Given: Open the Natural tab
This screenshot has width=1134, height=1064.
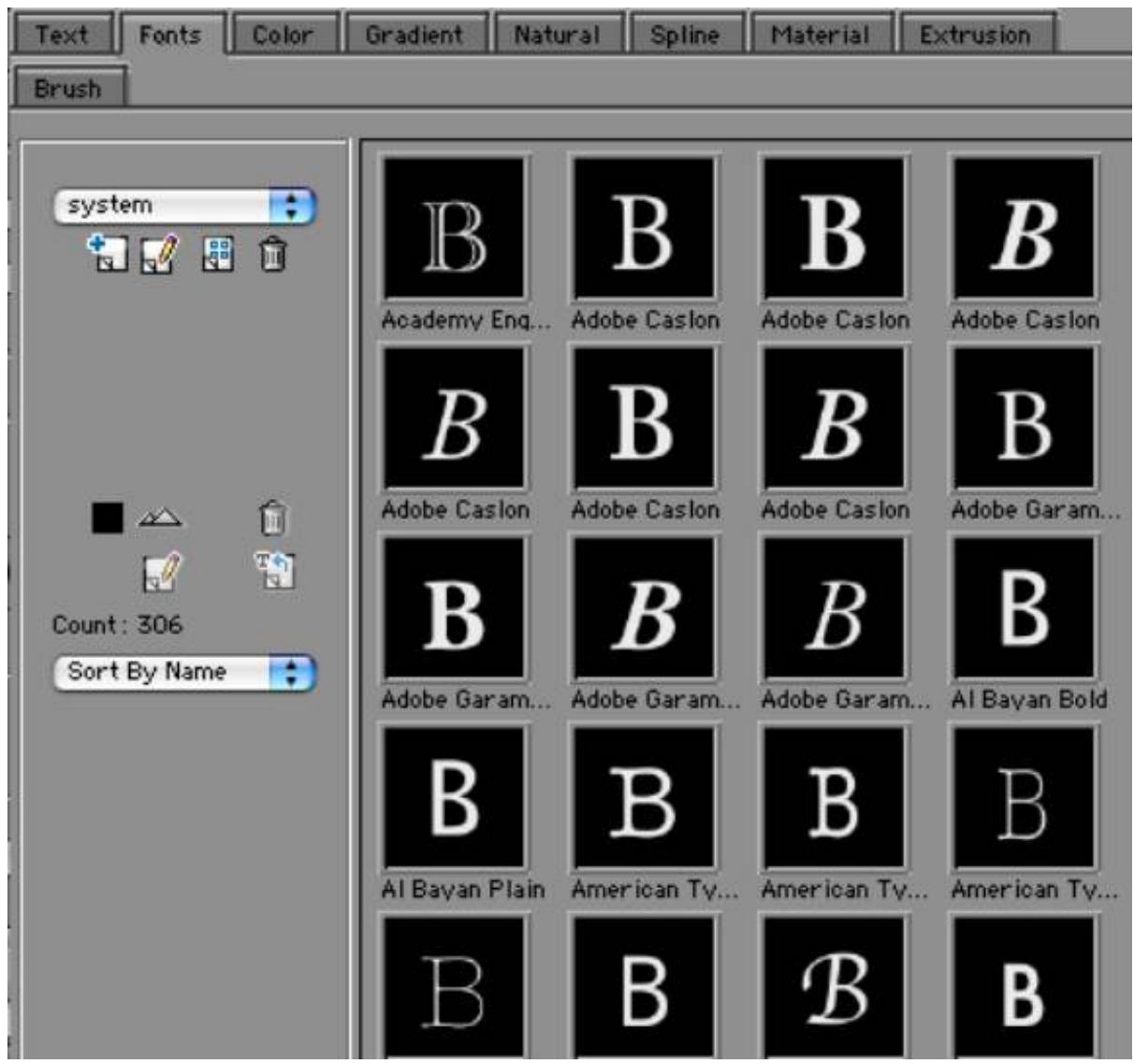Looking at the screenshot, I should pos(557,35).
